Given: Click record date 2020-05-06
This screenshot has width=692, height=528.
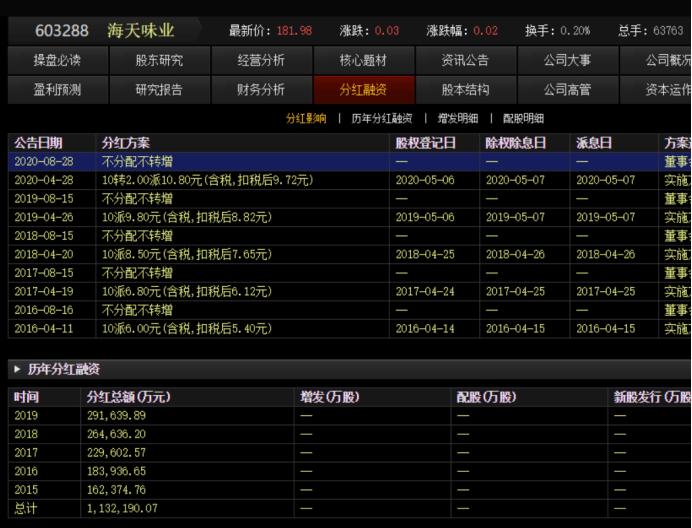Looking at the screenshot, I should (425, 180).
